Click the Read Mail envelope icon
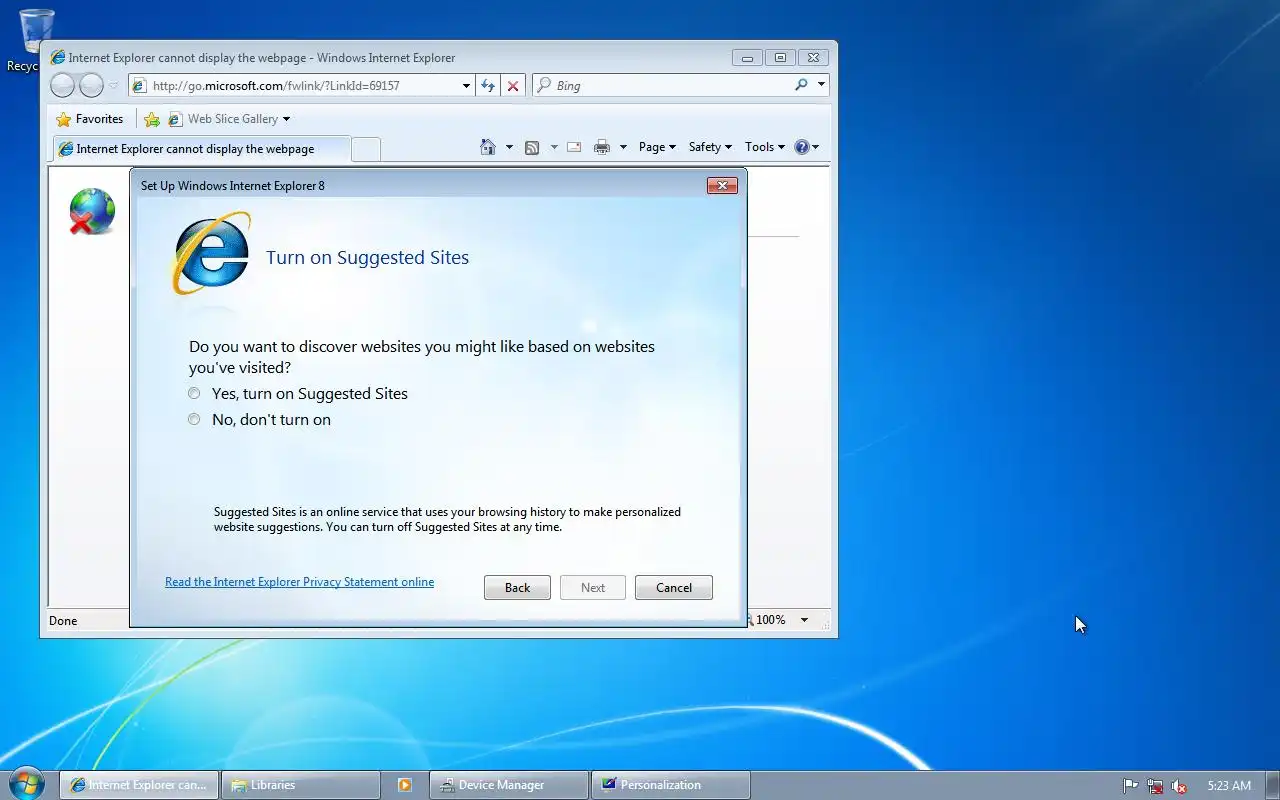This screenshot has height=800, width=1280. click(574, 147)
